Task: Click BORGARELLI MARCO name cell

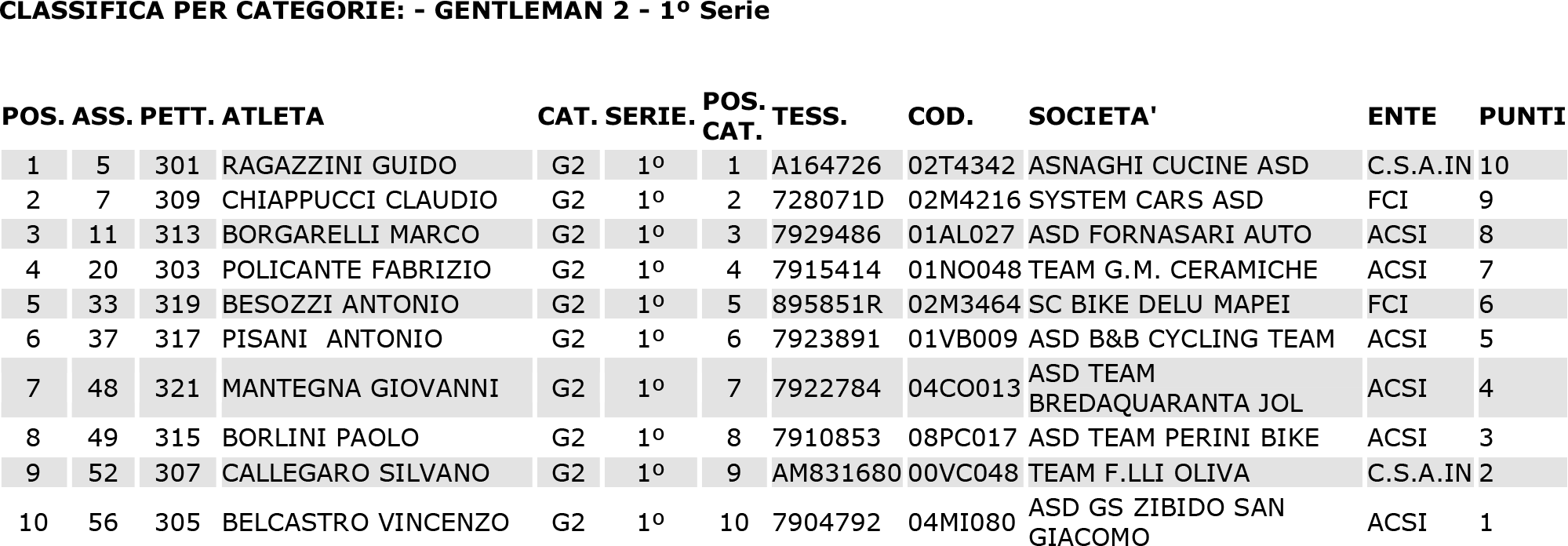Action: [x=351, y=235]
